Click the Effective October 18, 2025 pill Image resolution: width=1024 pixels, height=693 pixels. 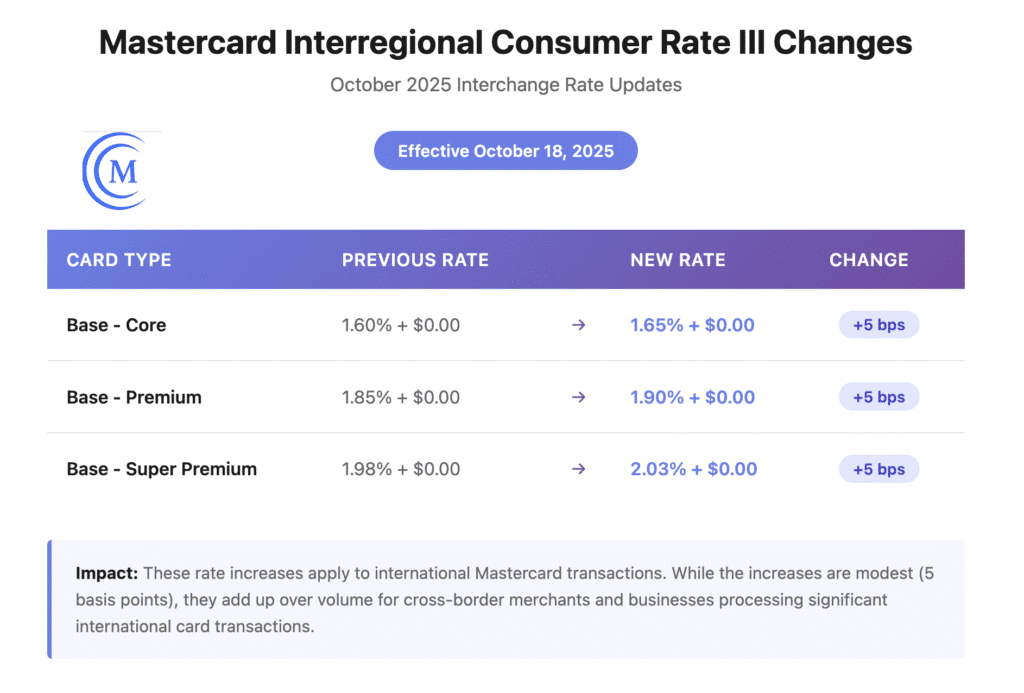tap(505, 151)
